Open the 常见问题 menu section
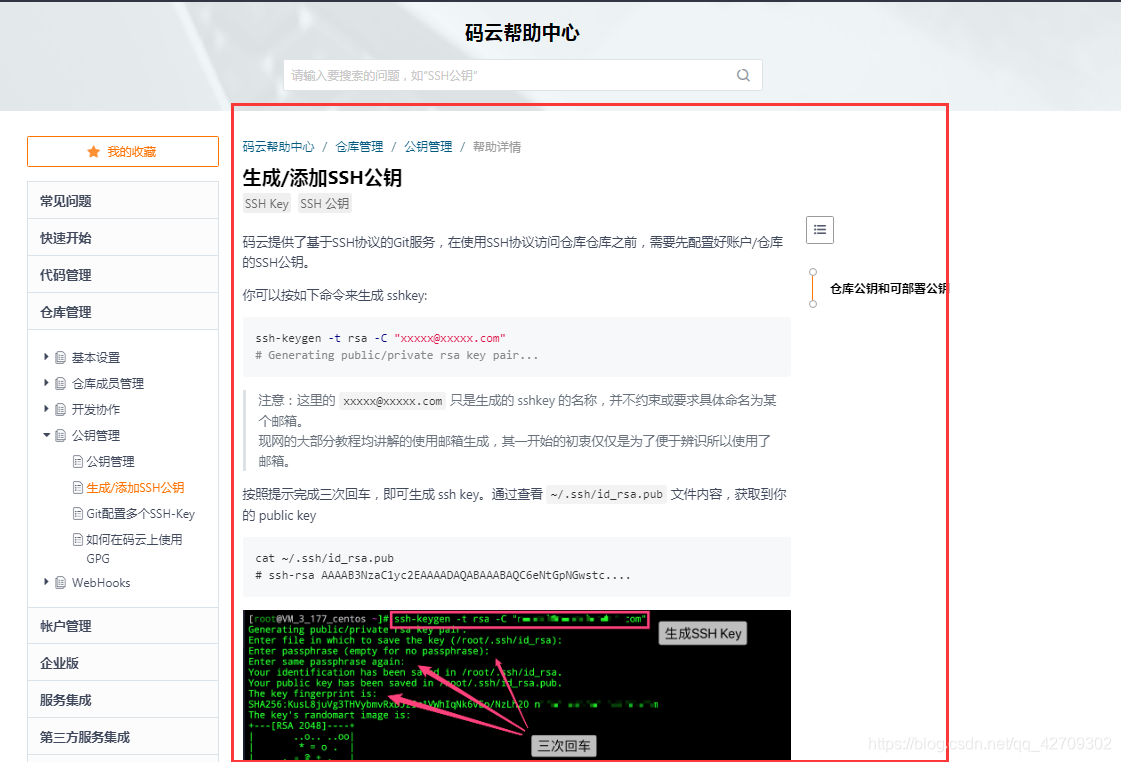This screenshot has height=762, width=1121. (x=123, y=201)
